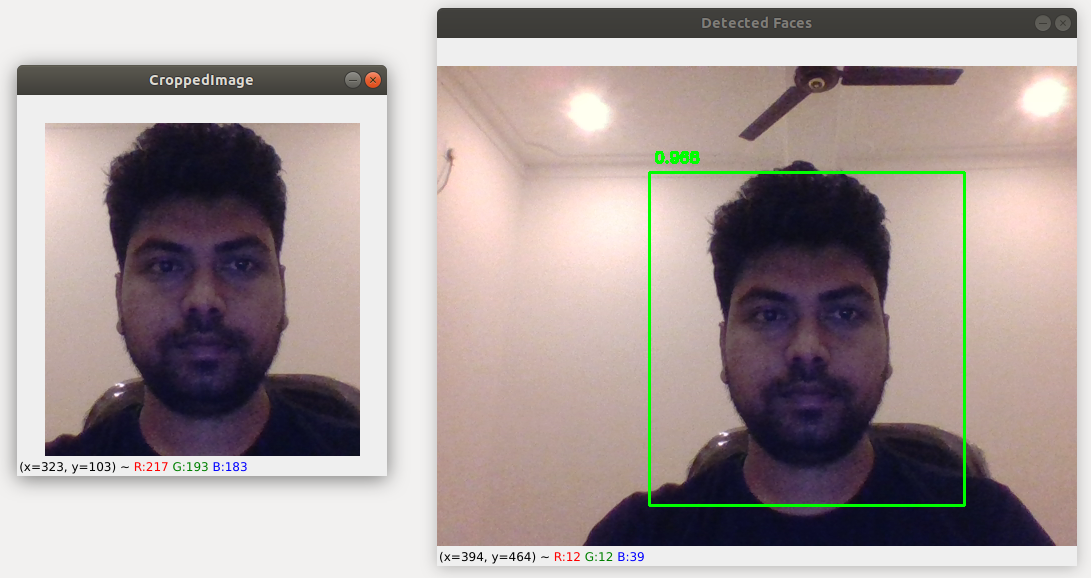
Task: Close the CroppedImage window
Action: coord(374,80)
